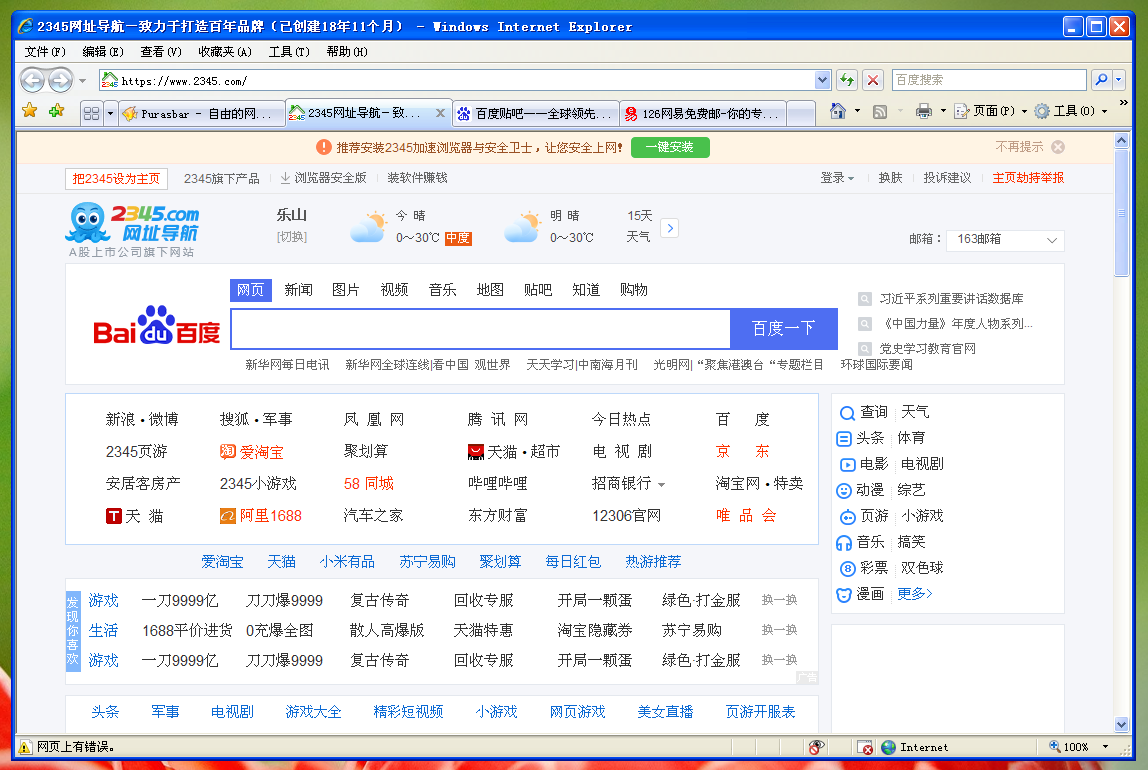The width and height of the screenshot is (1148, 770).
Task: Open the 页面(P) dropdown menu
Action: [991, 111]
